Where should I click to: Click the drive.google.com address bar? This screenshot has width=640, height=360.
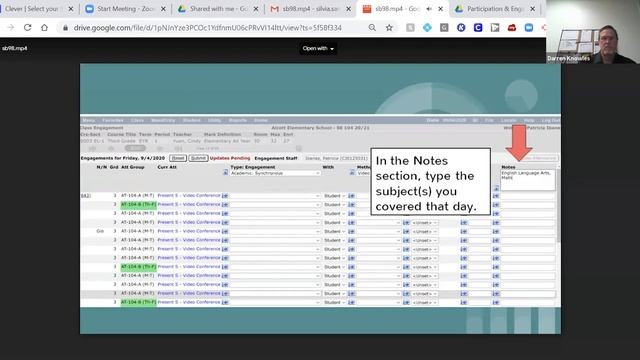[x=207, y=28]
